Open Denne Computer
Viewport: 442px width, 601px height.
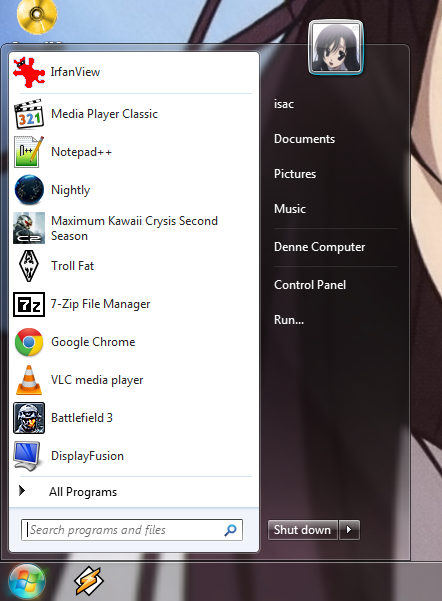pyautogui.click(x=319, y=247)
